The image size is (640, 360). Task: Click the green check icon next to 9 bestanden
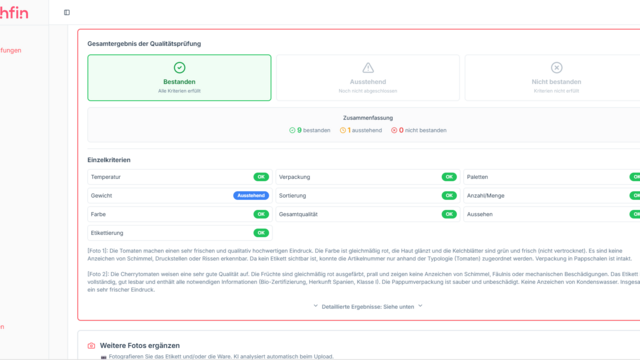(292, 130)
